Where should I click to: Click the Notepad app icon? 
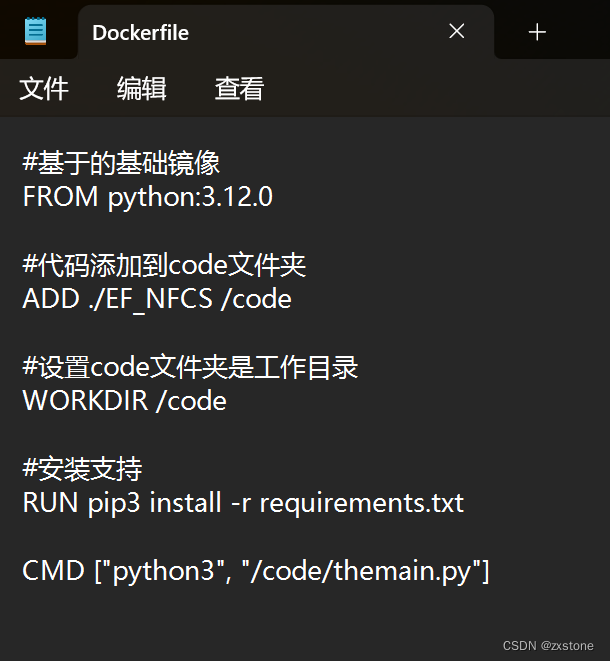35,31
